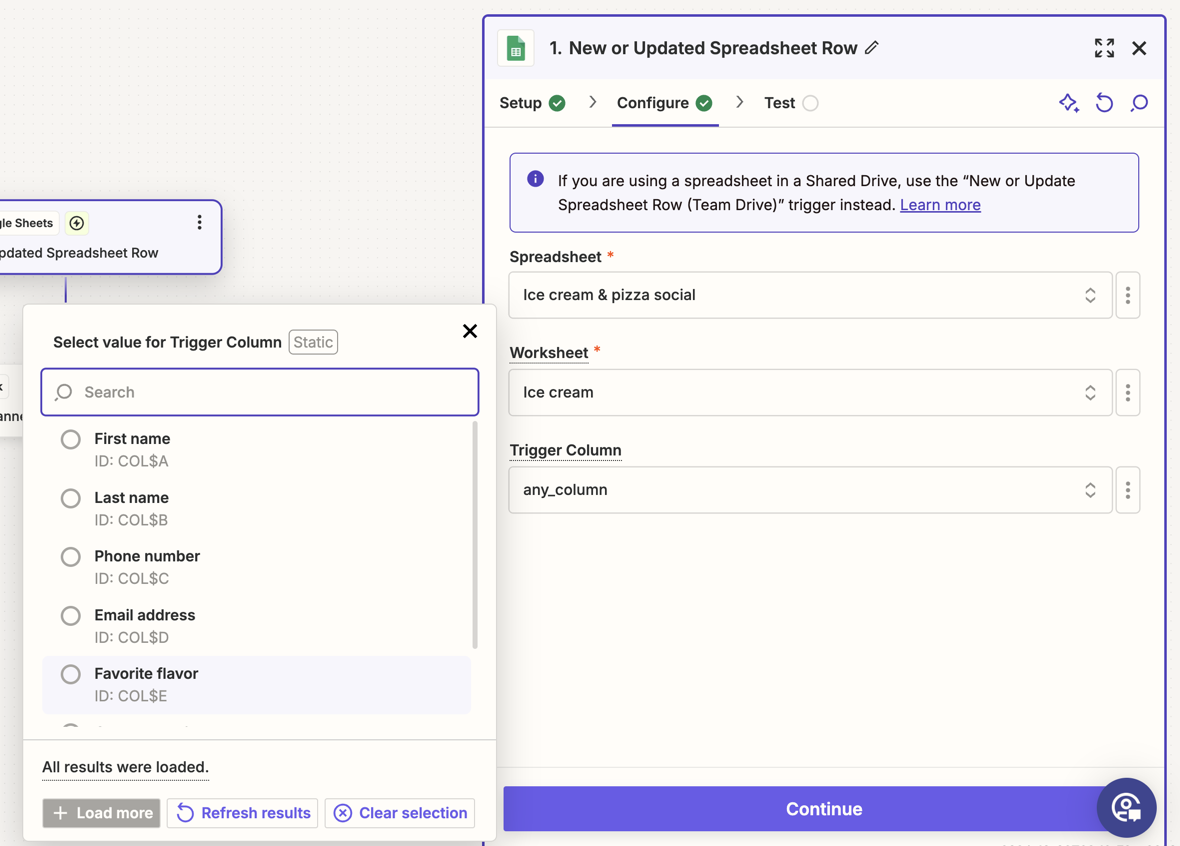The width and height of the screenshot is (1180, 846).
Task: Click the undo arrow icon in panel toolbar
Action: click(1104, 103)
